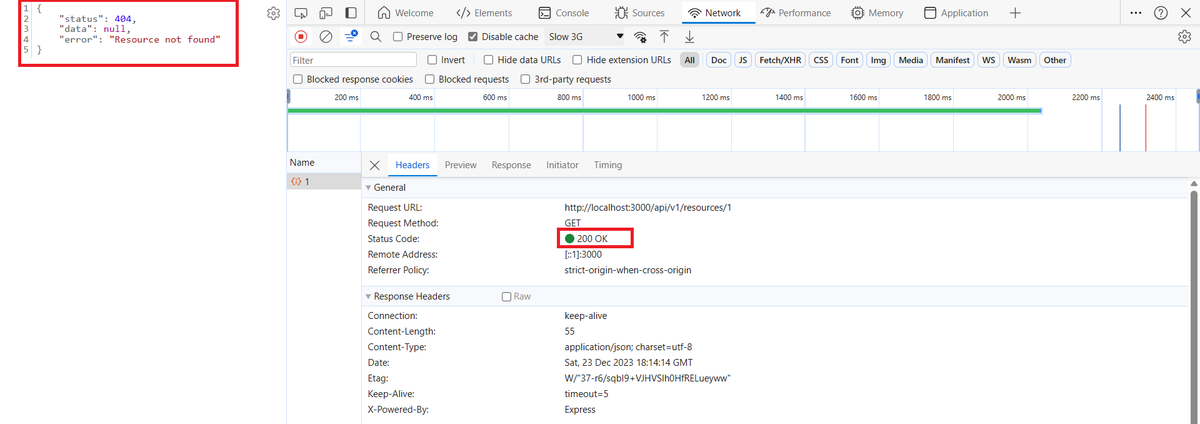
Task: Uncheck Disable cache checkbox
Action: point(474,37)
